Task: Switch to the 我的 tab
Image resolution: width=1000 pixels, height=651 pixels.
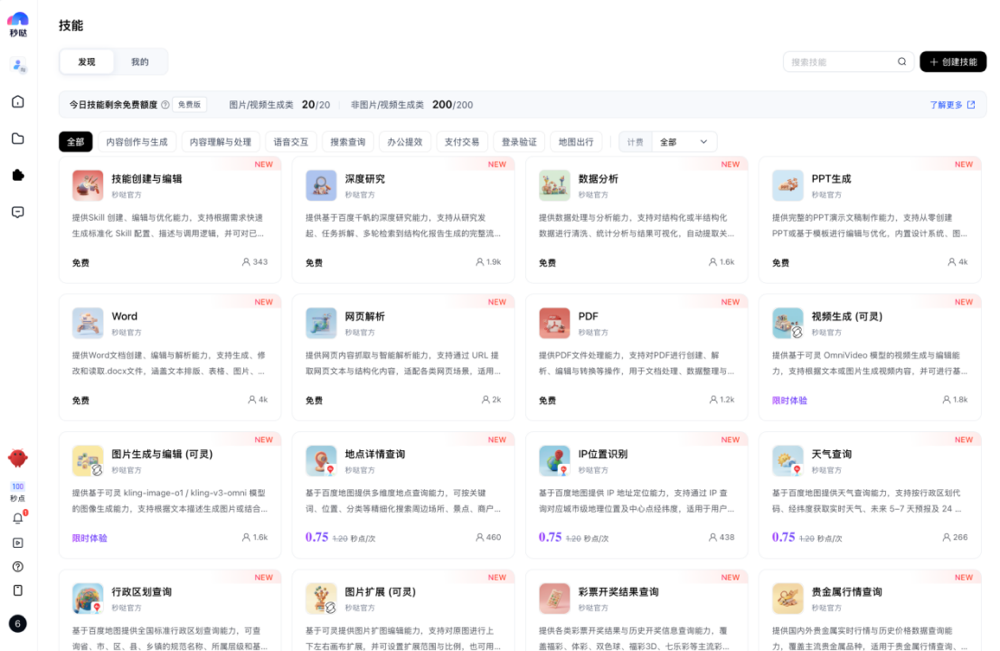Action: point(140,62)
